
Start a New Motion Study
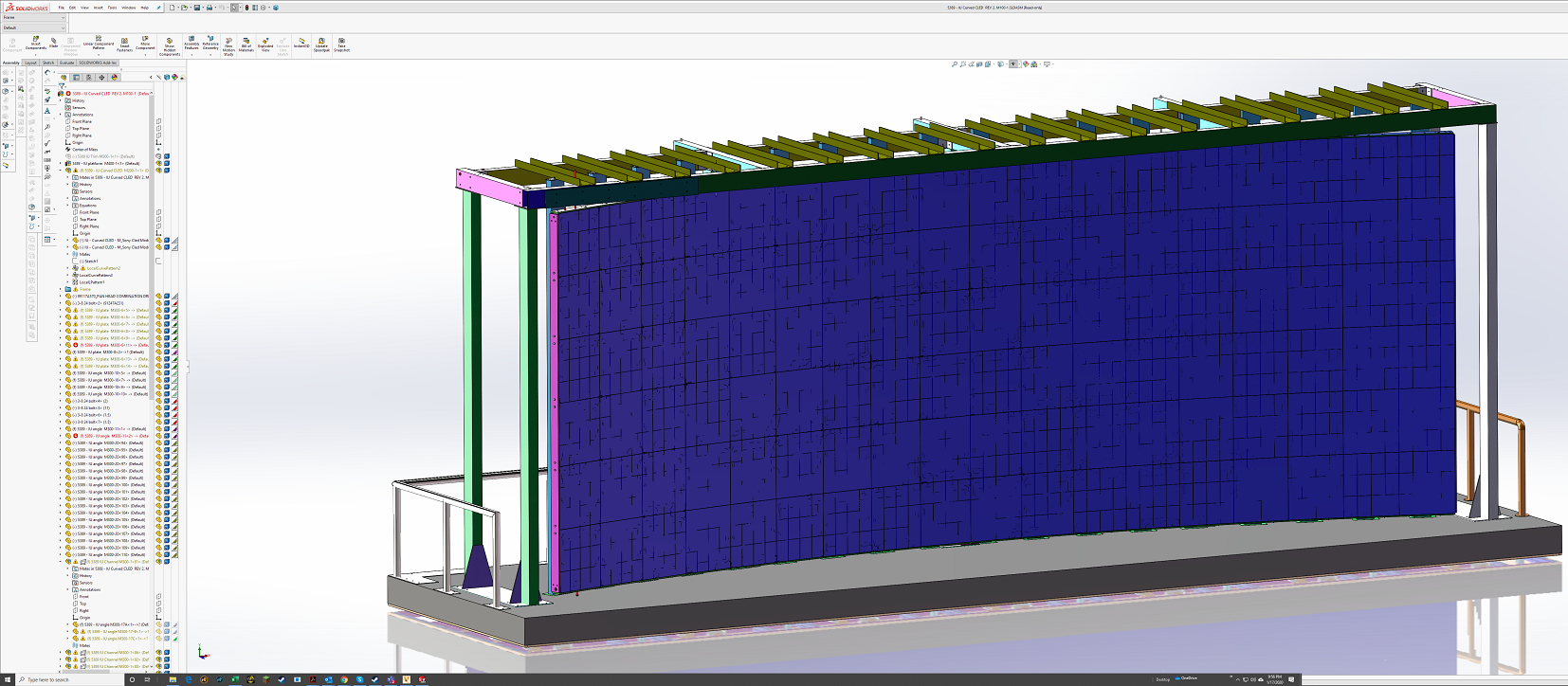(228, 47)
